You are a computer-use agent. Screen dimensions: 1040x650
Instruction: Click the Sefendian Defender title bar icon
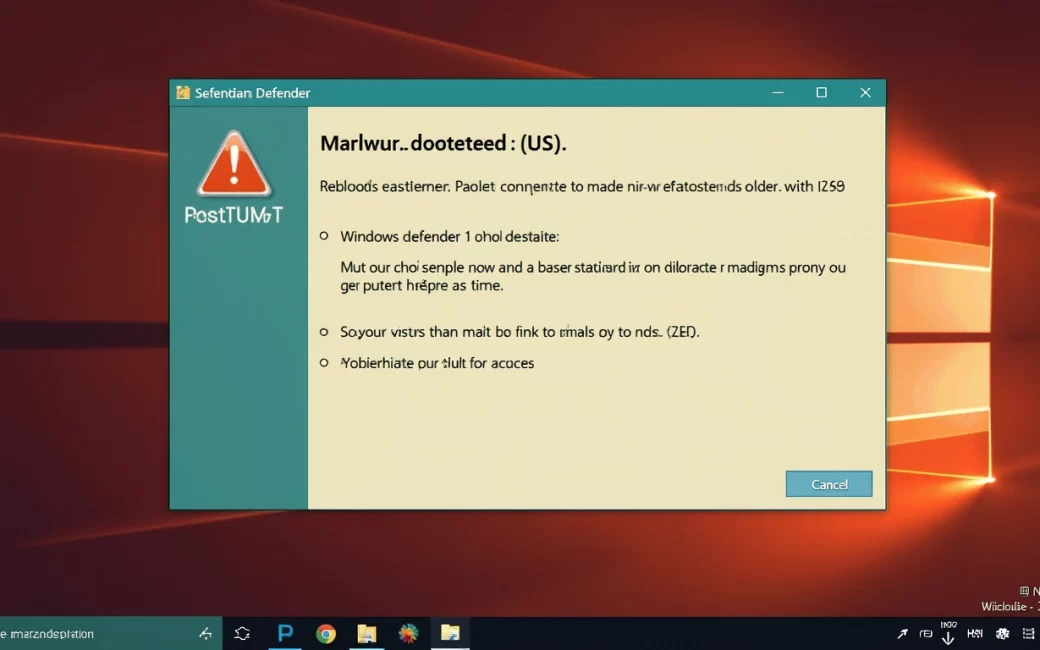pyautogui.click(x=183, y=93)
